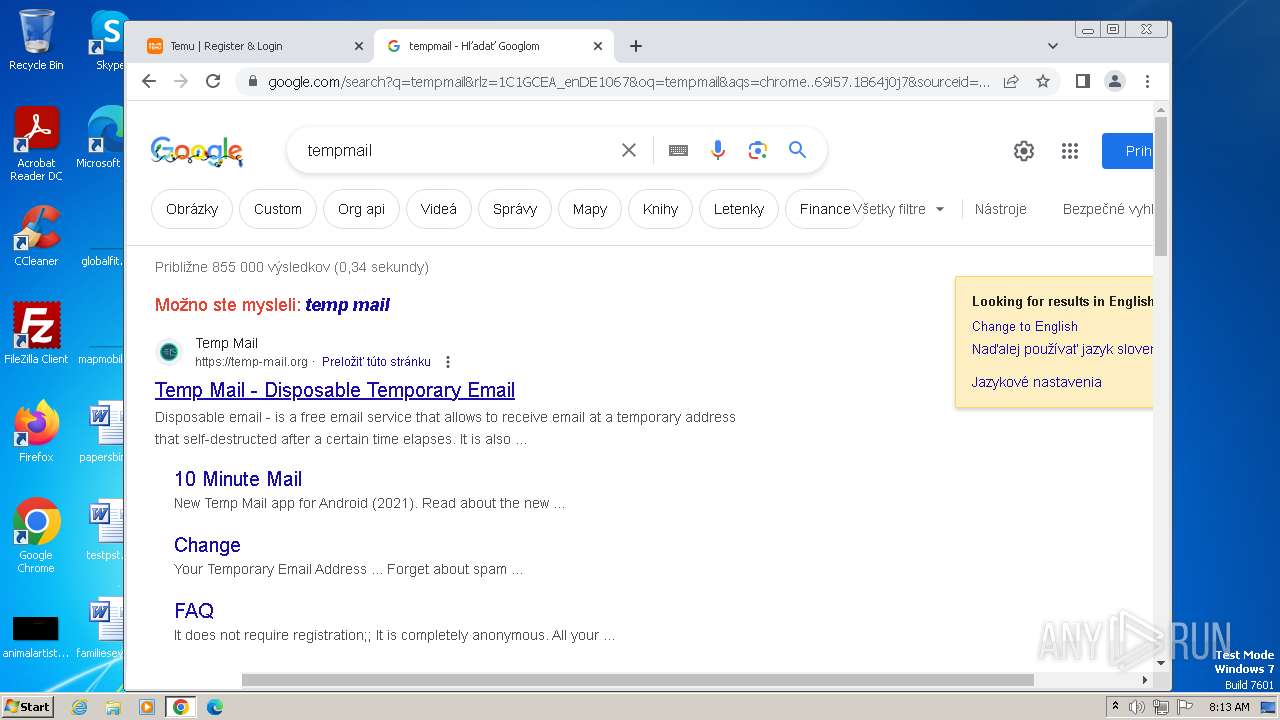
Task: Search by image with Google Lens icon
Action: 758,150
